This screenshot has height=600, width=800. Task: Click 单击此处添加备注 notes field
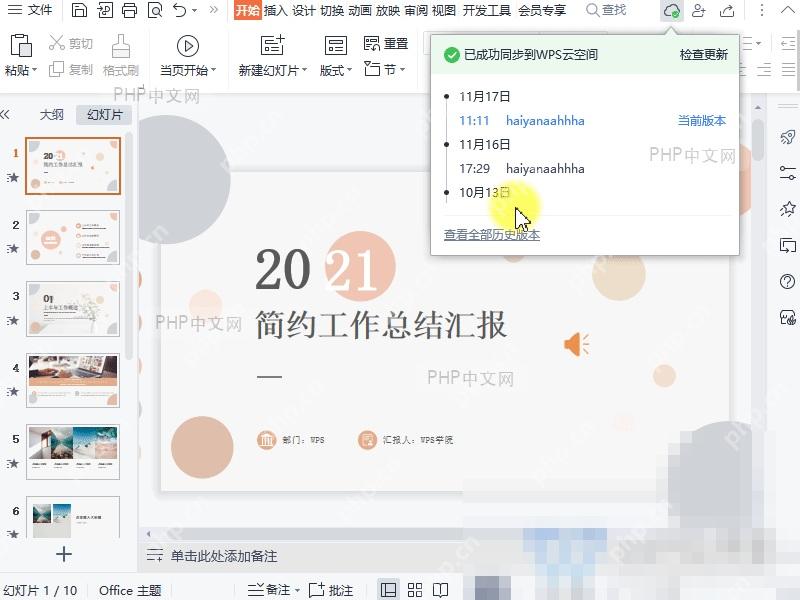pyautogui.click(x=224, y=556)
